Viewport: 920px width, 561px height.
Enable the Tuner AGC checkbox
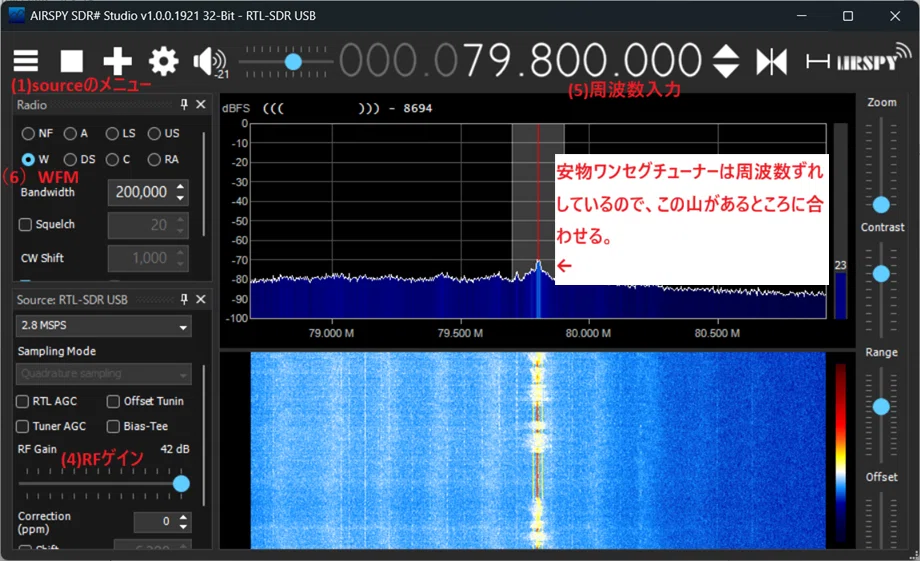pyautogui.click(x=22, y=427)
